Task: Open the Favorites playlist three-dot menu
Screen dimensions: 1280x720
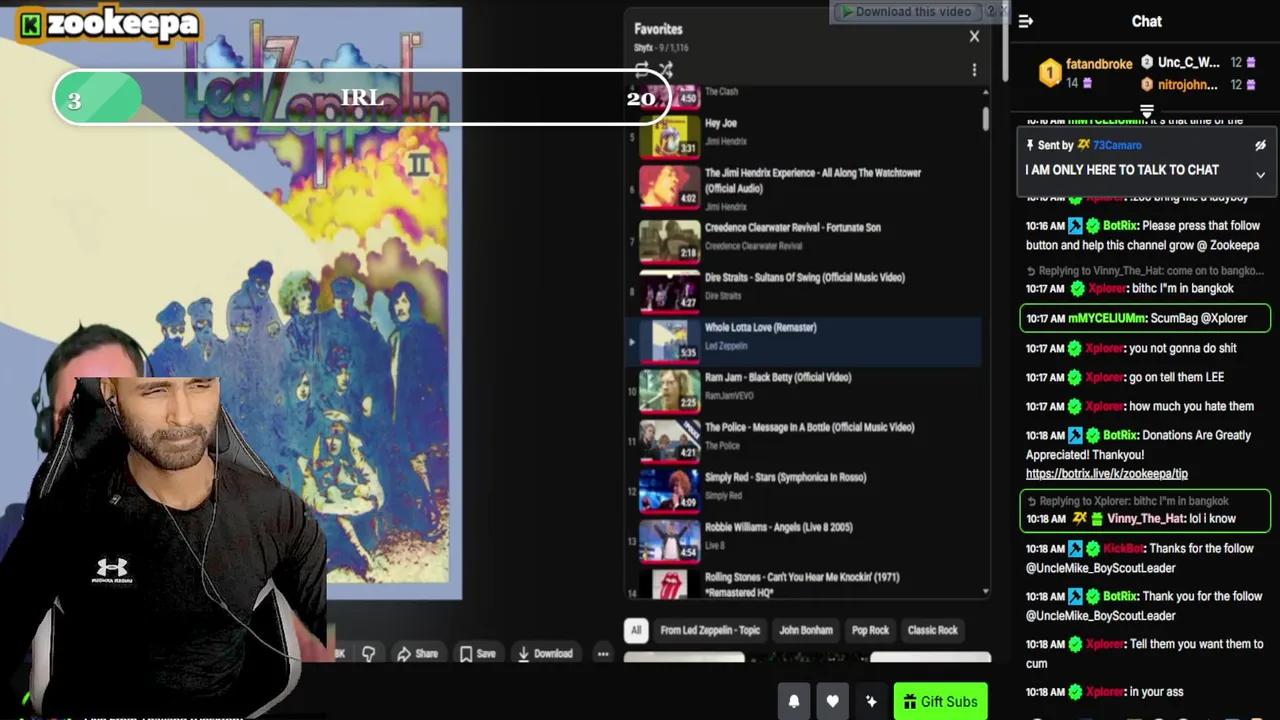Action: (x=974, y=70)
